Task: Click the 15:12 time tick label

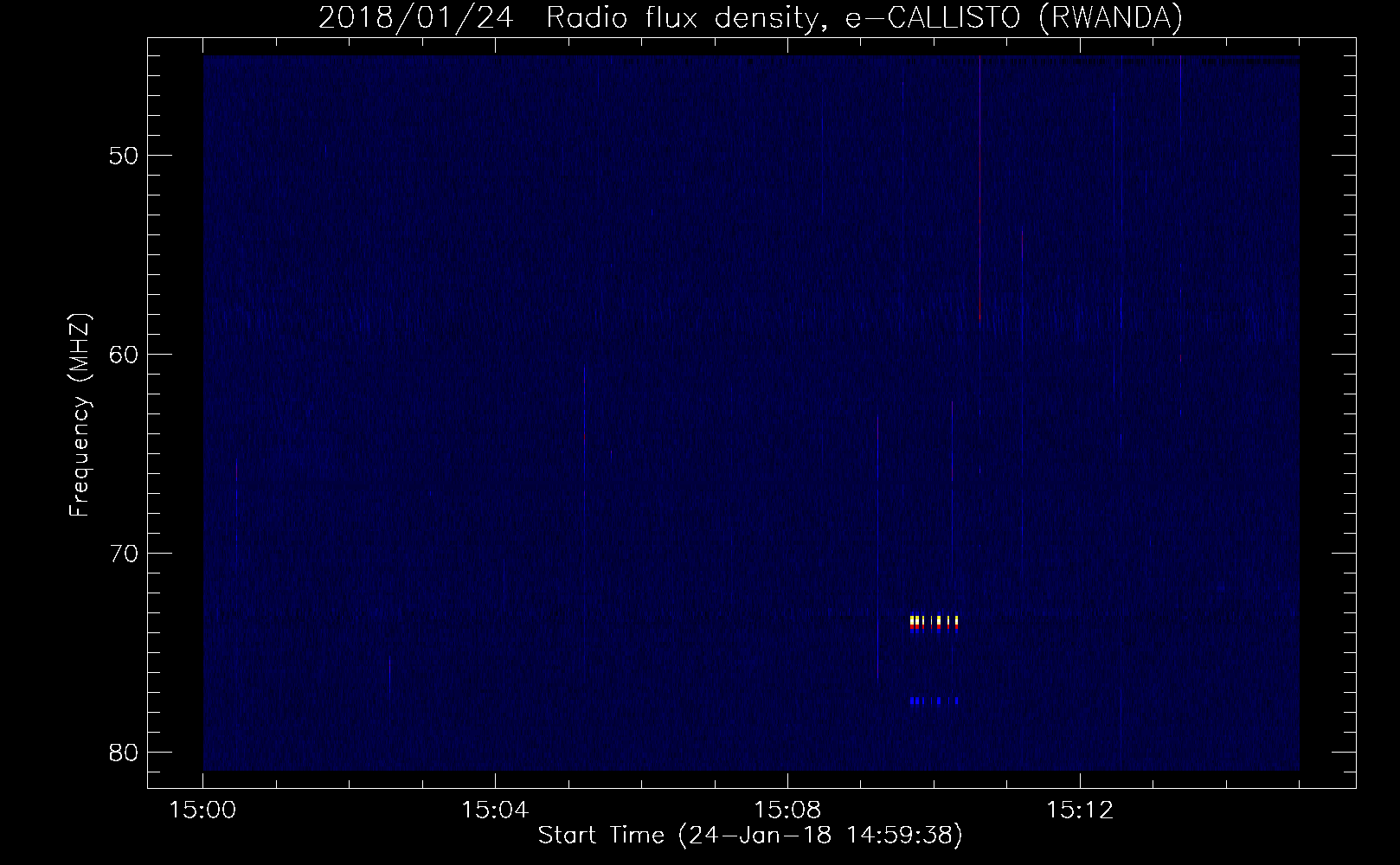Action: coord(1079,811)
